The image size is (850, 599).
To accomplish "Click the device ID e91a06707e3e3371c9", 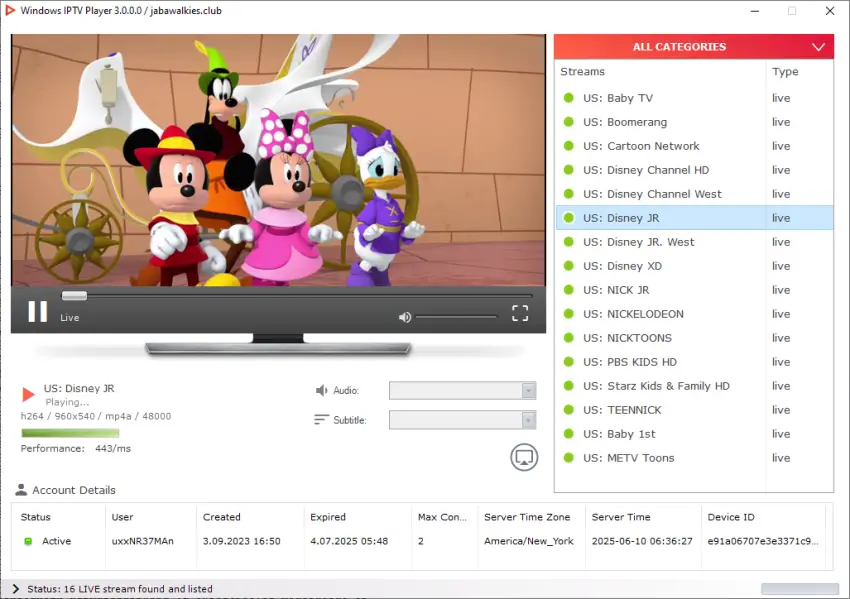I will pyautogui.click(x=763, y=541).
